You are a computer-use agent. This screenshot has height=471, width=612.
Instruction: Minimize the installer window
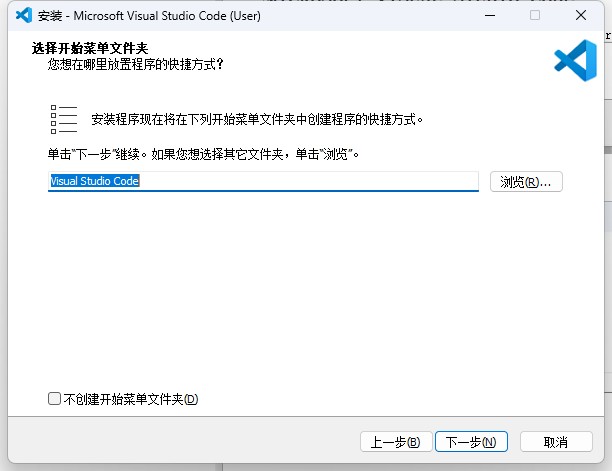point(490,16)
